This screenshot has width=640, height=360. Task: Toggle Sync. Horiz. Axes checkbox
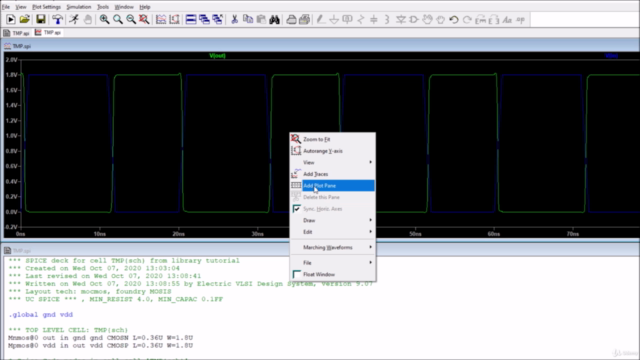pos(296,209)
